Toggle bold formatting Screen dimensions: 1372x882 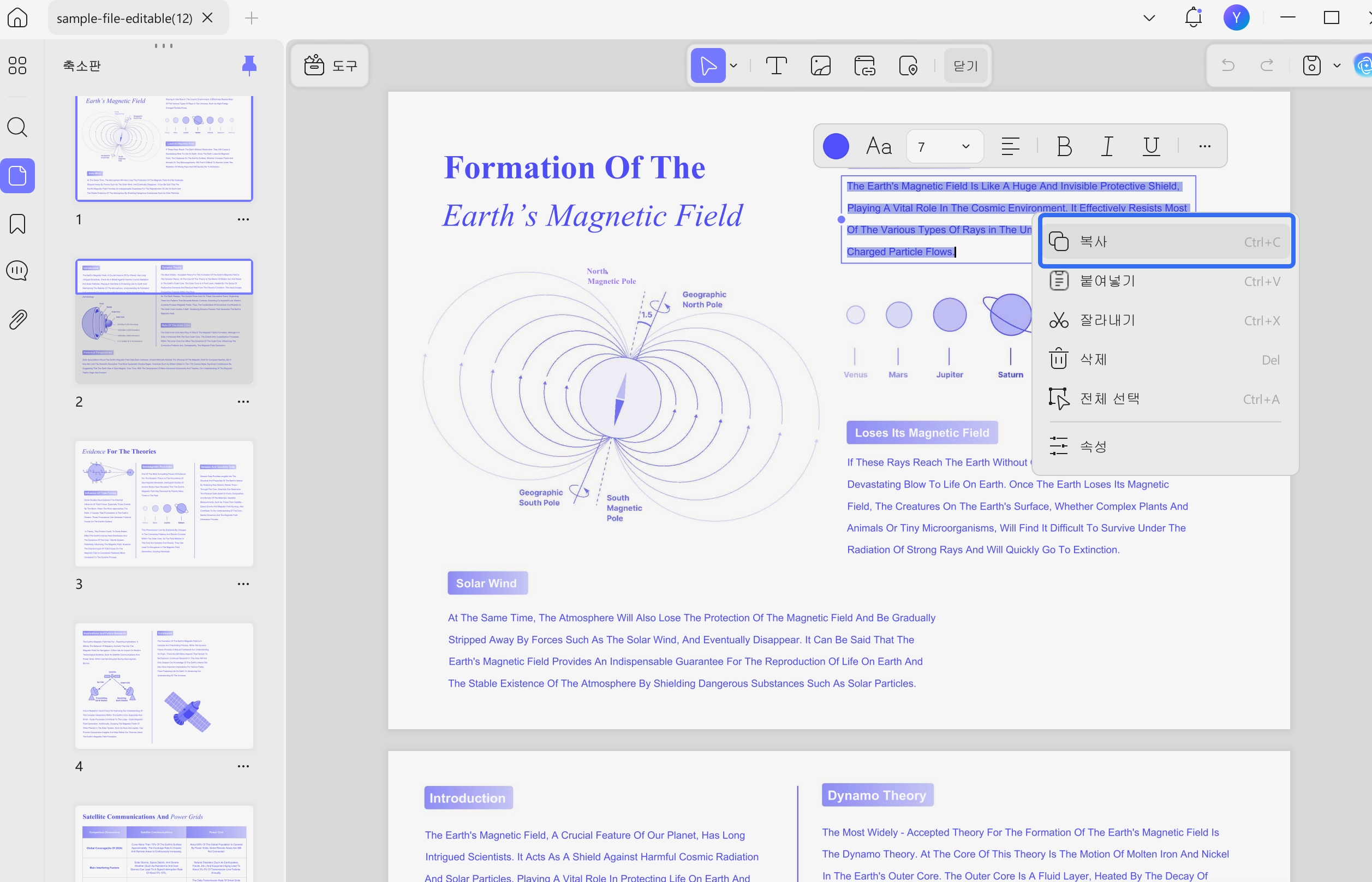click(1065, 146)
